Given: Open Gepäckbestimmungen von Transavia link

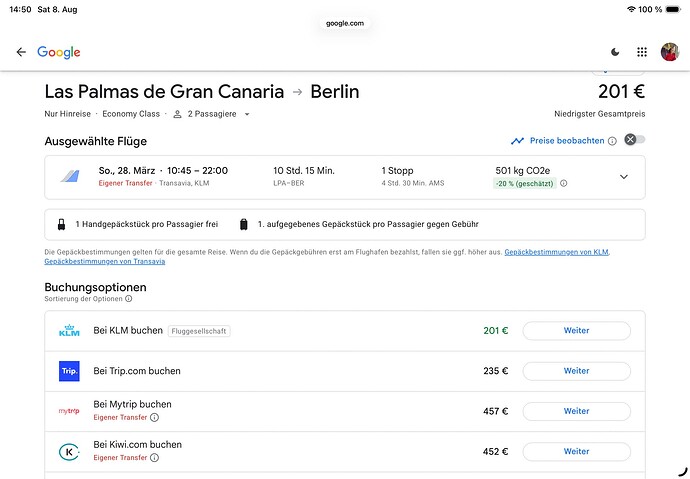Looking at the screenshot, I should [105, 261].
